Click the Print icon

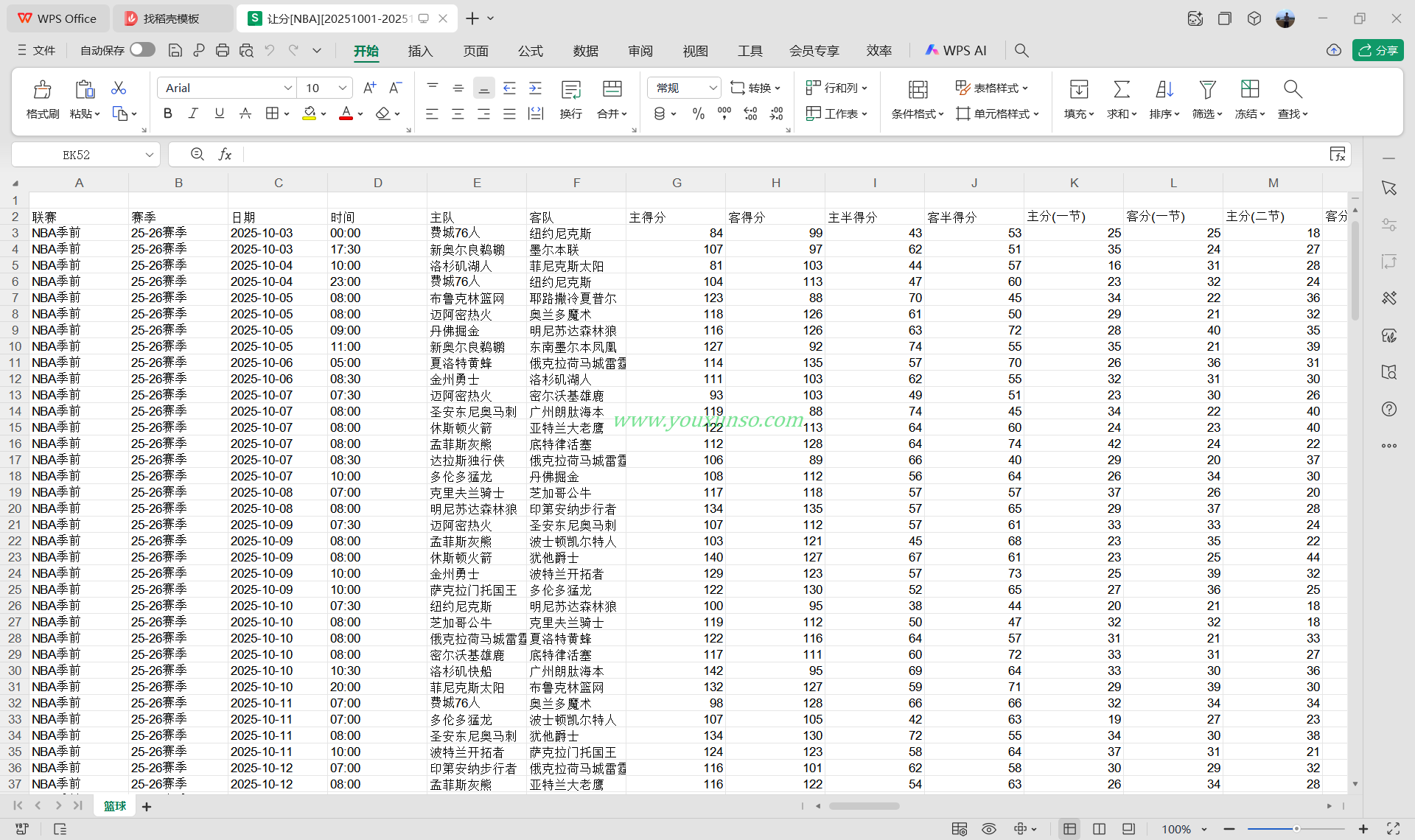point(223,50)
